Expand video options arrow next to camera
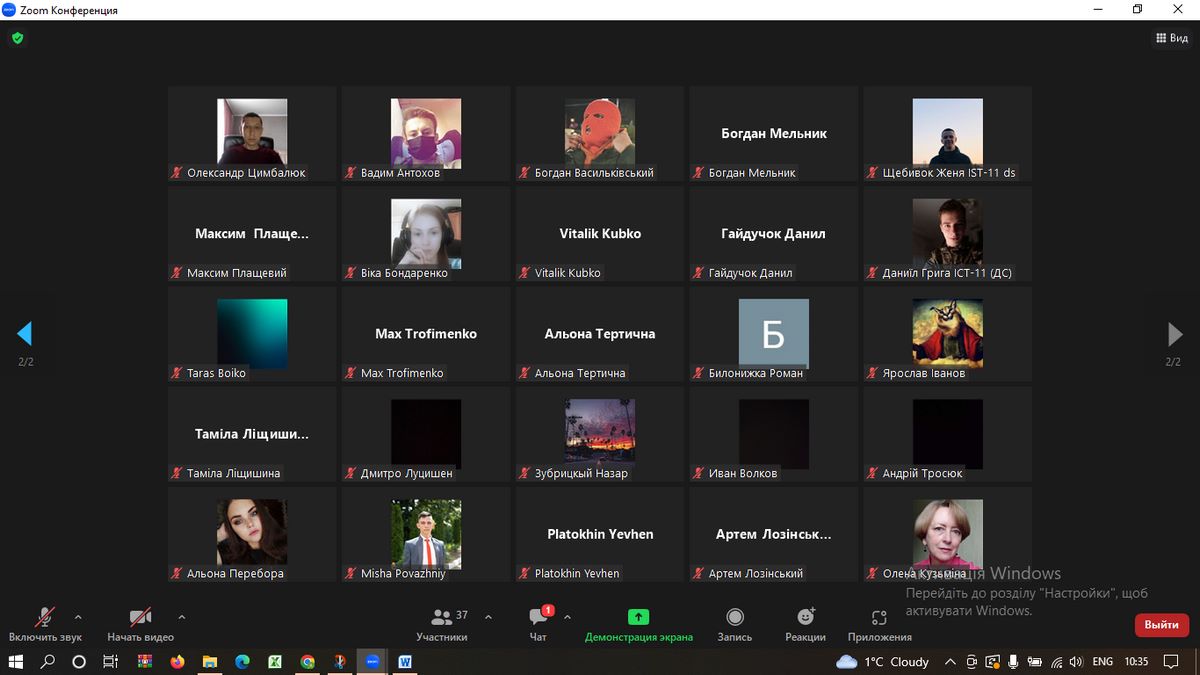The image size is (1200, 675). pyautogui.click(x=181, y=617)
